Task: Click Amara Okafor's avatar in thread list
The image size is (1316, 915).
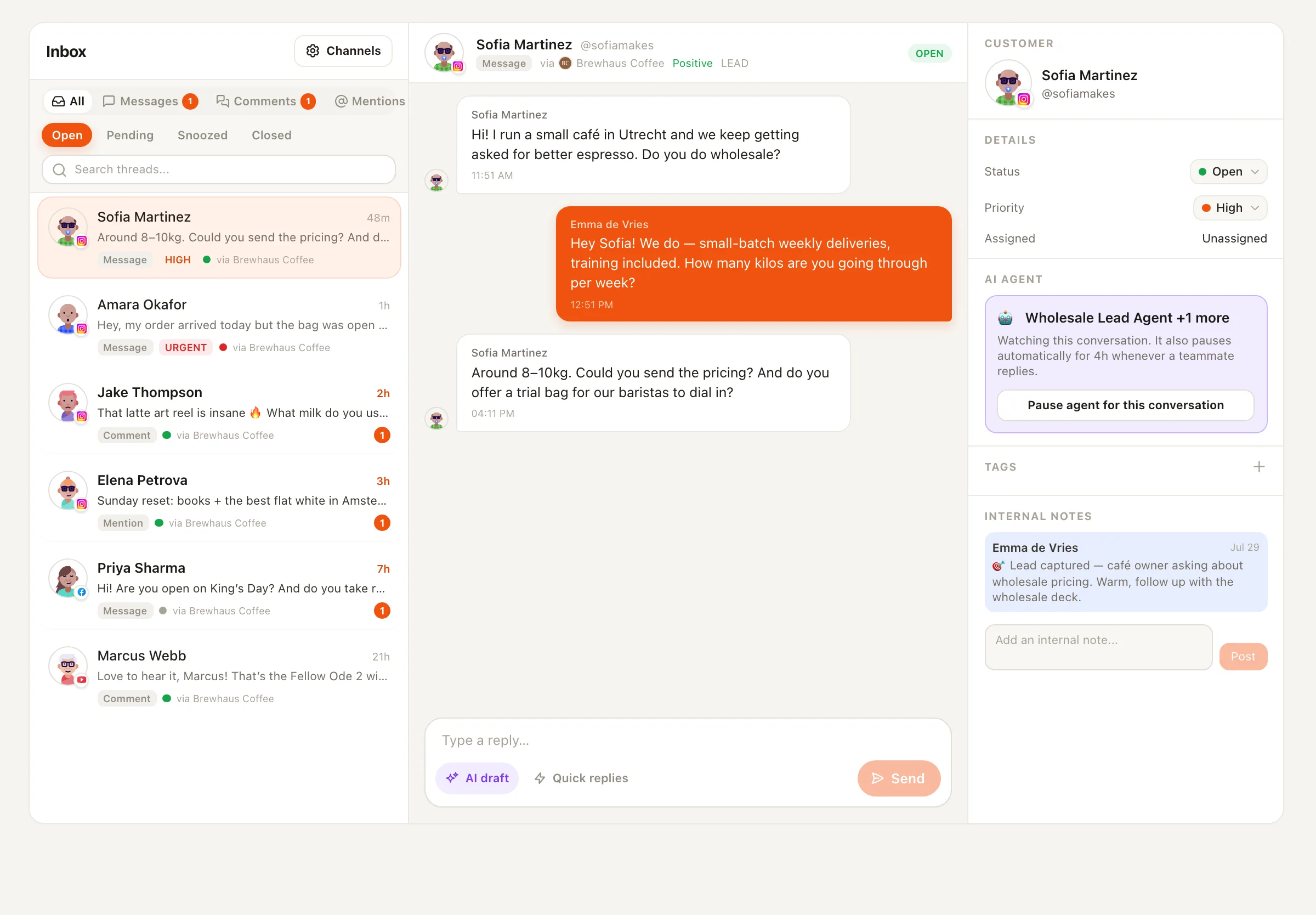Action: pos(67,315)
